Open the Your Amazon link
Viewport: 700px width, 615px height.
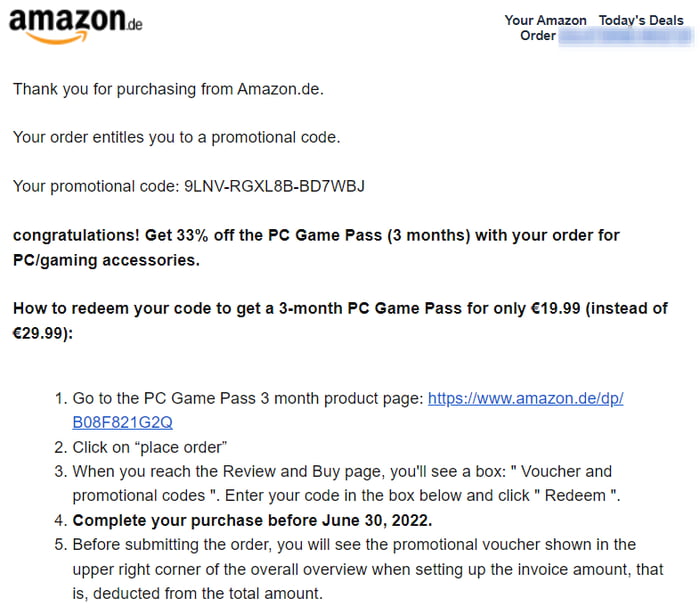pos(545,20)
